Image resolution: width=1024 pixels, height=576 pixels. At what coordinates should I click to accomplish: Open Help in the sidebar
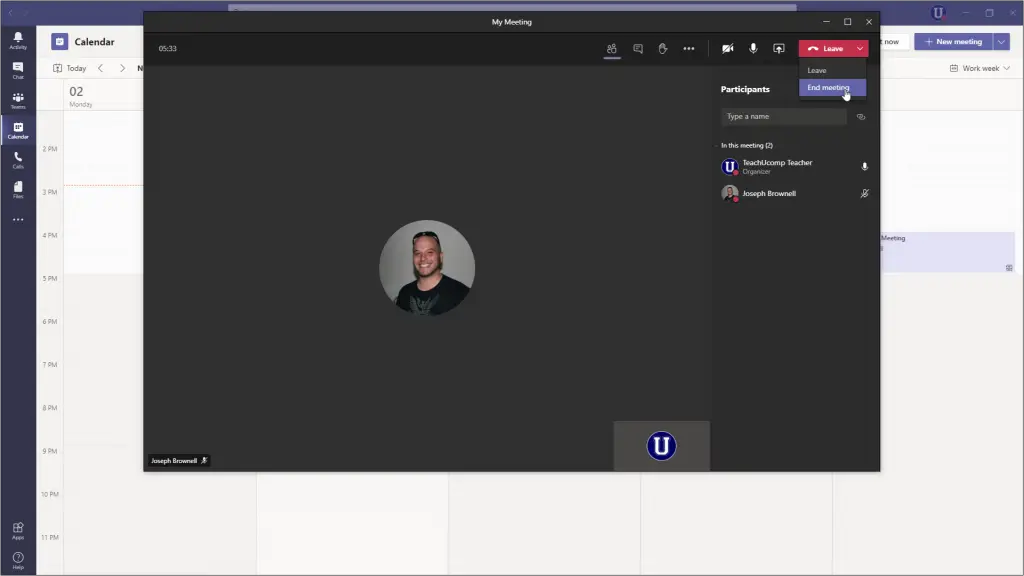click(x=18, y=561)
